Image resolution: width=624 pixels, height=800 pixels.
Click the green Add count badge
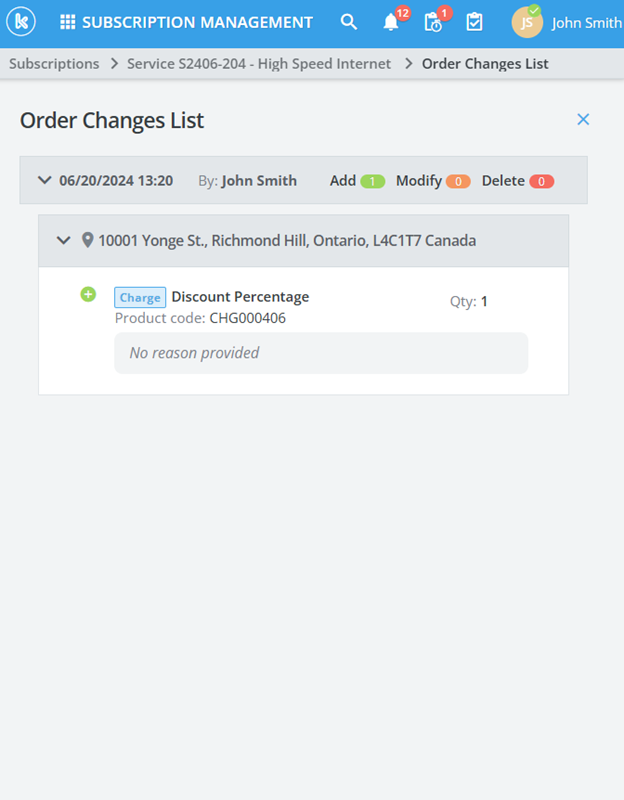tap(373, 182)
